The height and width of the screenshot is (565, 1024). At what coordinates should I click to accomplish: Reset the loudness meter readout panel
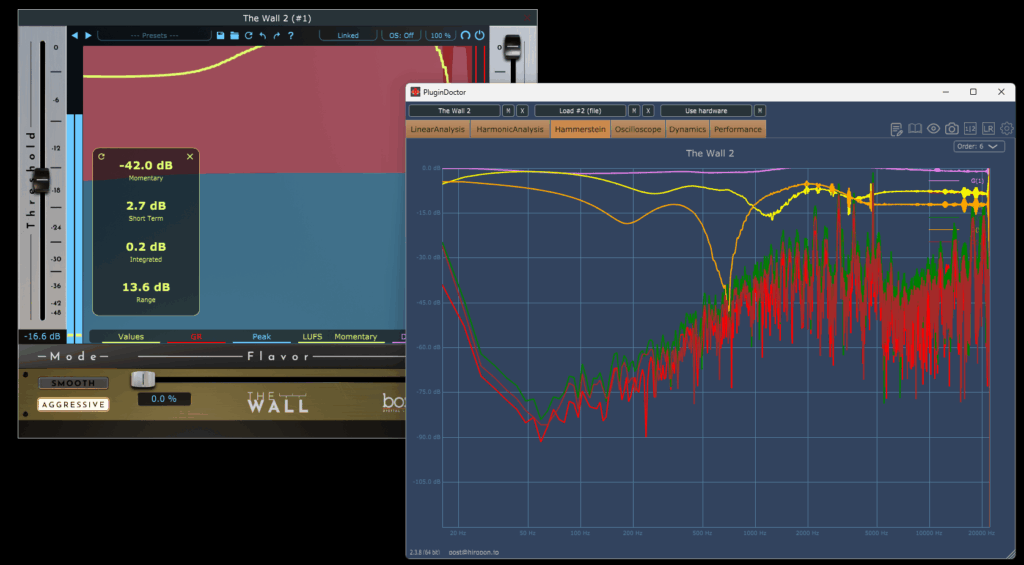(101, 157)
